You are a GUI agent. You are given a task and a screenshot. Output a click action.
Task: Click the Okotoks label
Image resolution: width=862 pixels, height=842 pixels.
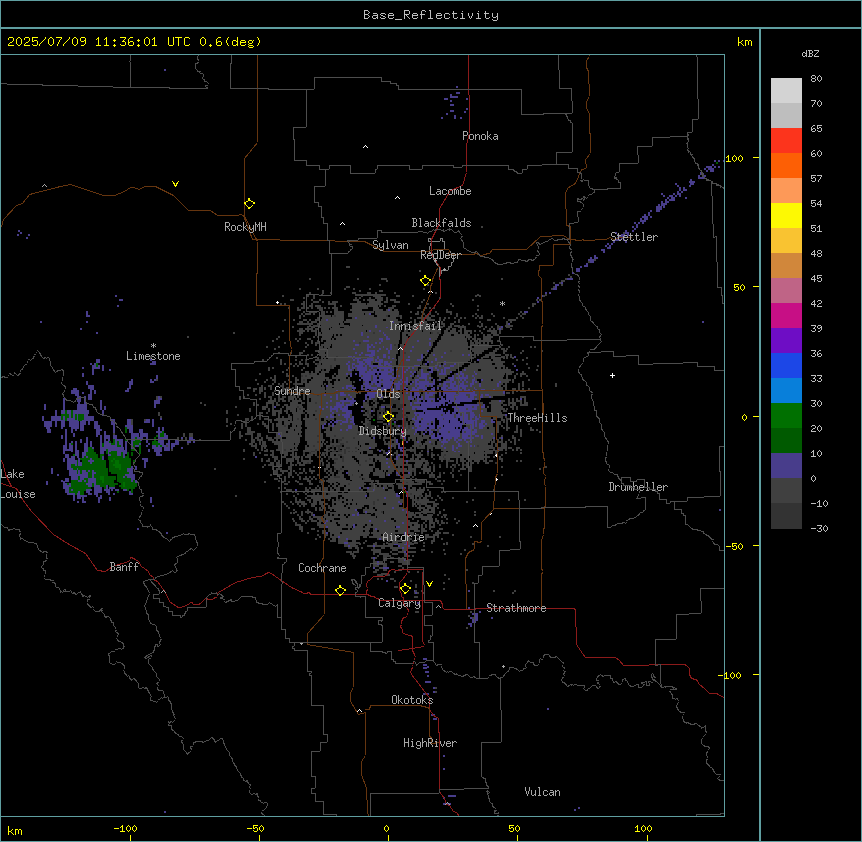coord(412,700)
